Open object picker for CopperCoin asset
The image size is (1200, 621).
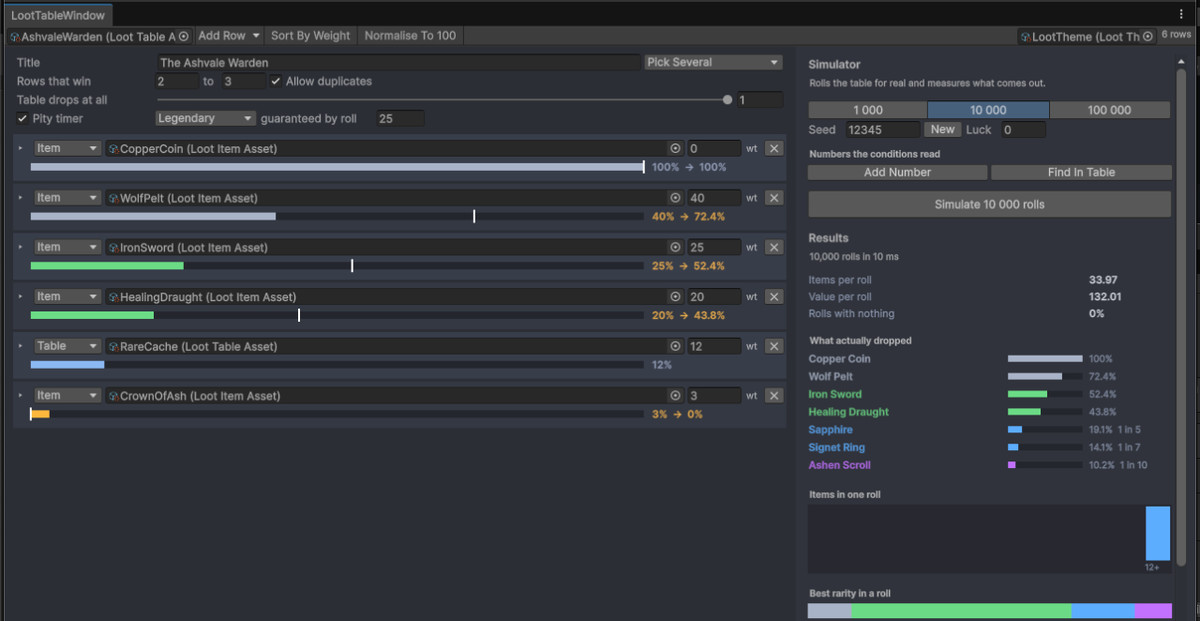(x=675, y=149)
